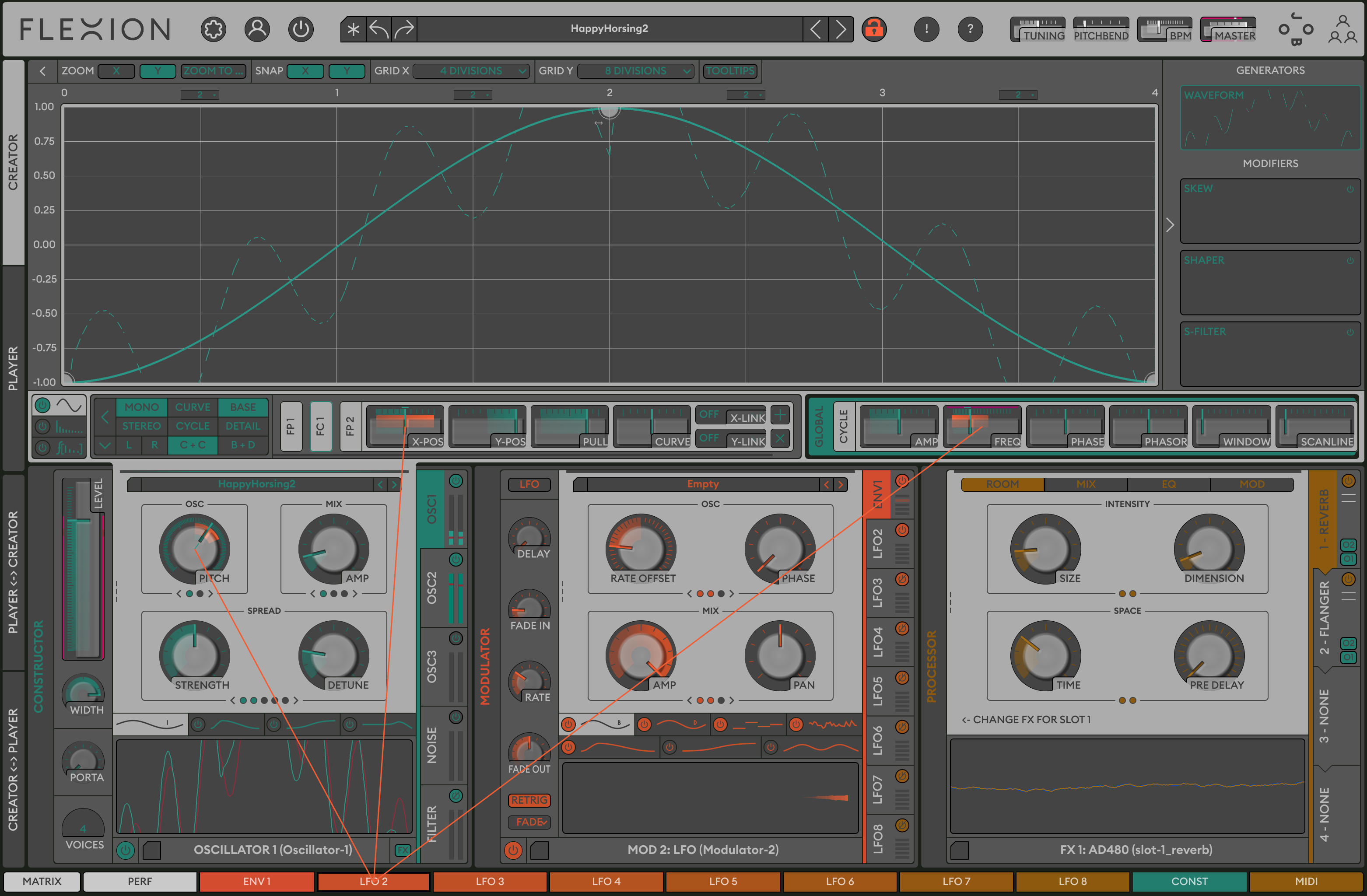
Task: Toggle OSC2 power button
Action: tap(456, 560)
